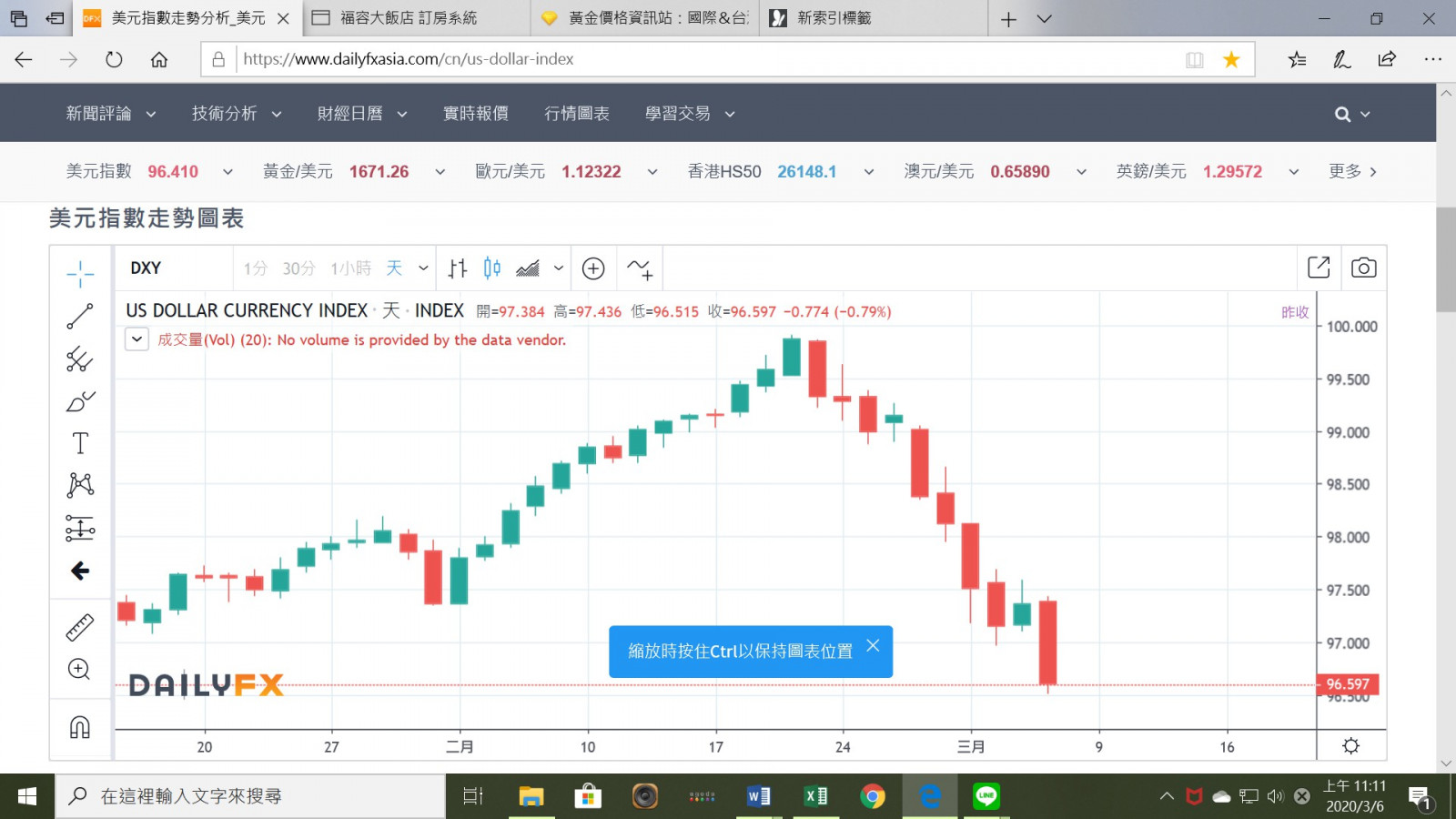1456x819 pixels.
Task: Open the Windows Start menu
Action: coord(27,796)
